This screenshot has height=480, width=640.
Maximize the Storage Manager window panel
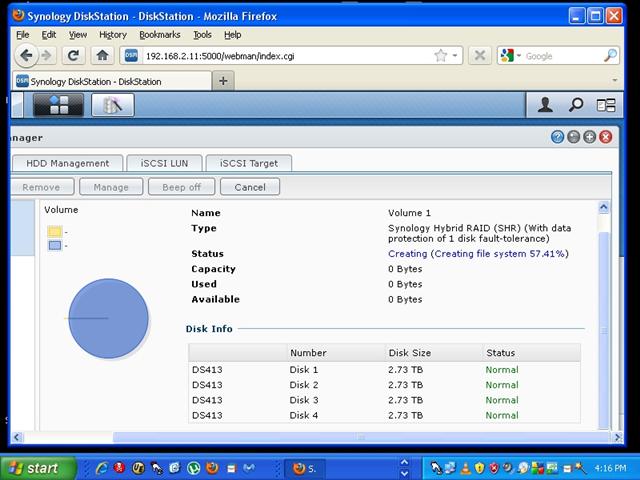[x=589, y=137]
